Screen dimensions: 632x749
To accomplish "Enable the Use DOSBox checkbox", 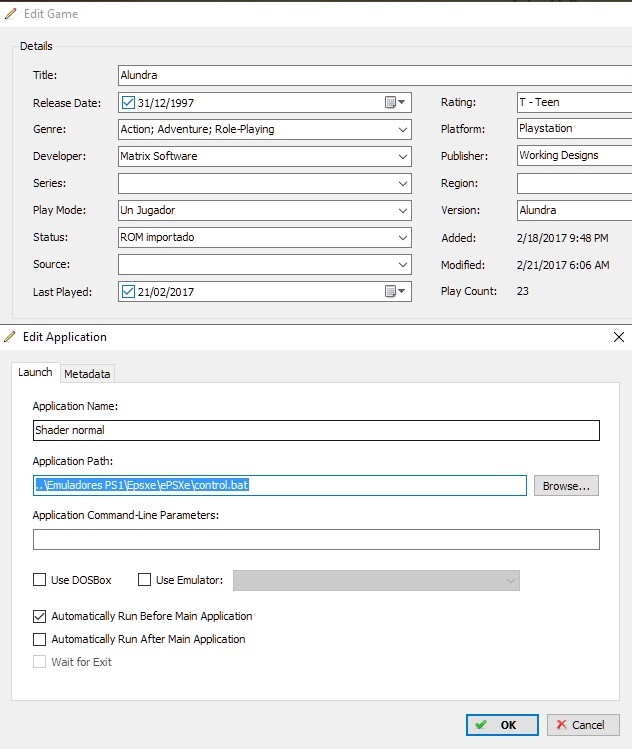I will tap(40, 580).
